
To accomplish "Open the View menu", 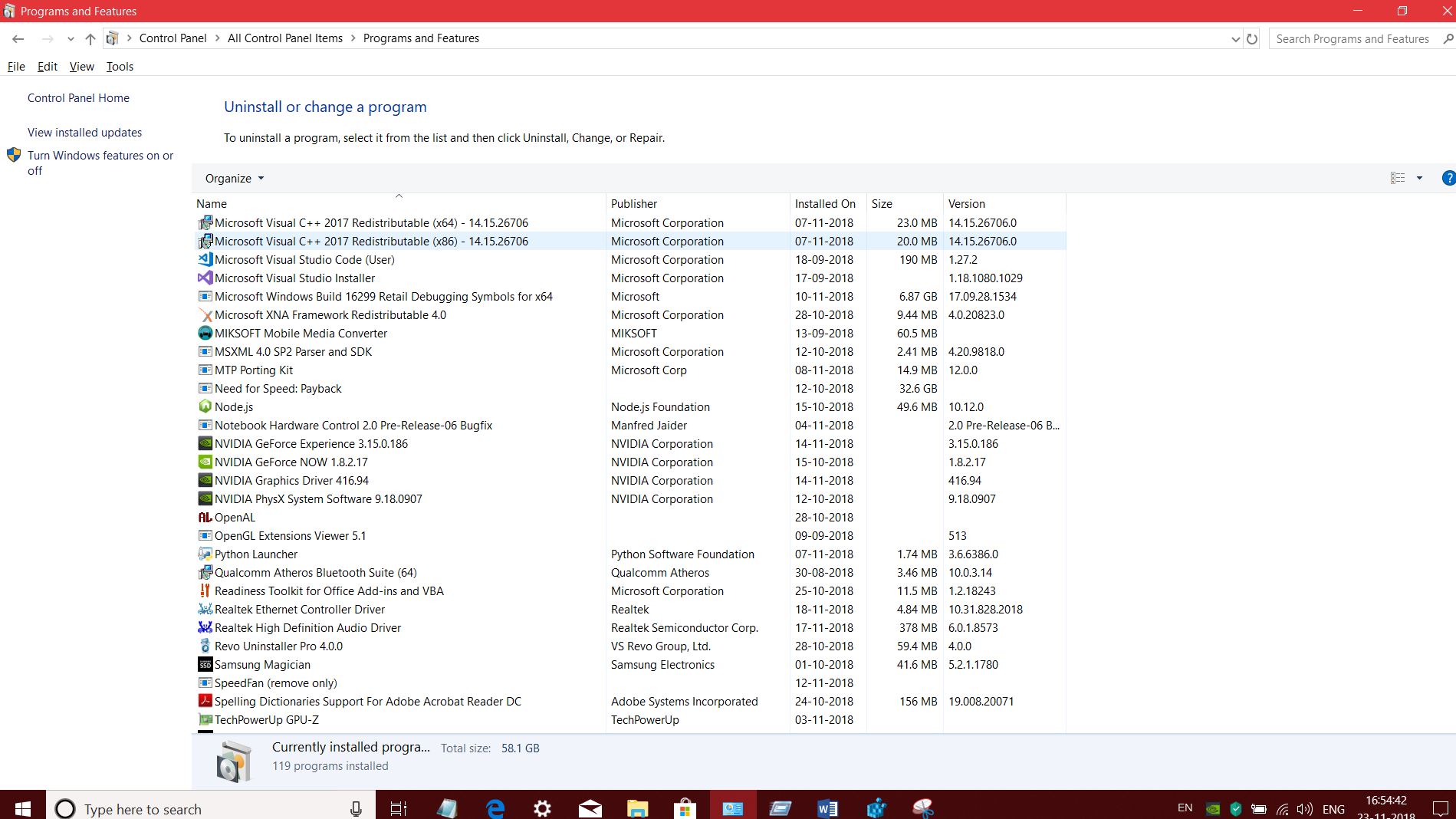I will [82, 67].
